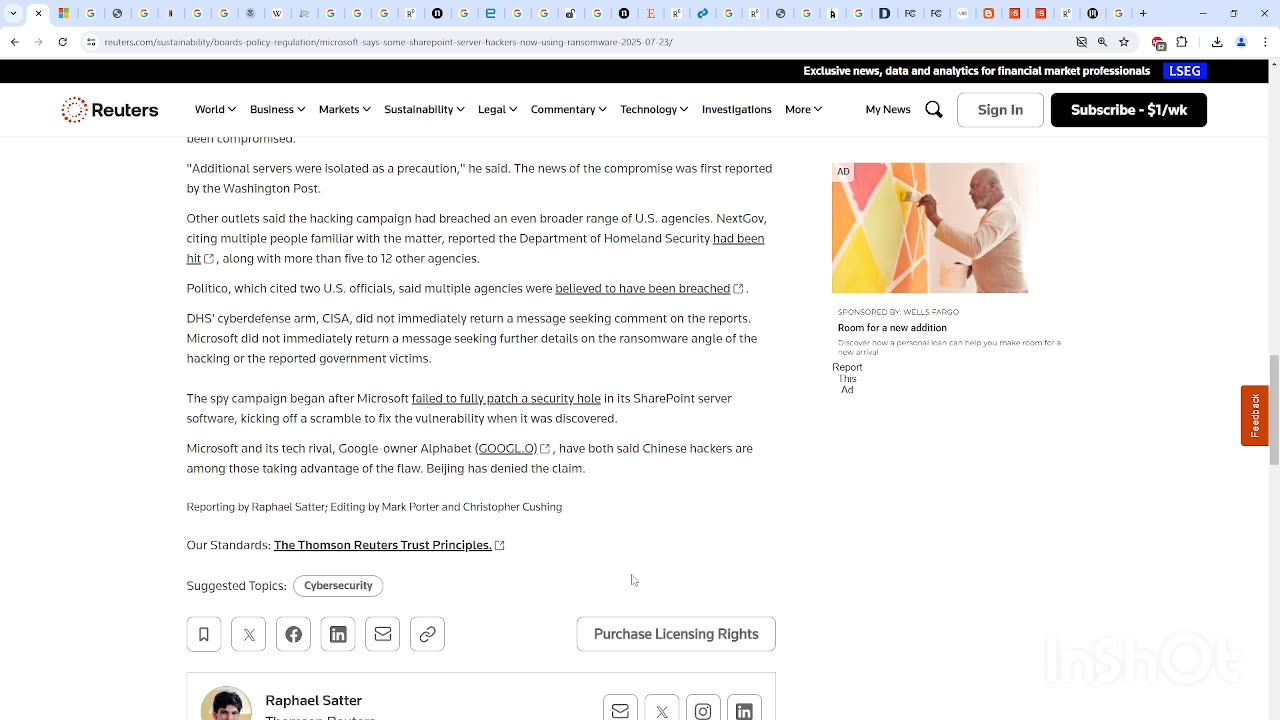This screenshot has width=1280, height=720.
Task: Expand the More menu
Action: tap(804, 110)
